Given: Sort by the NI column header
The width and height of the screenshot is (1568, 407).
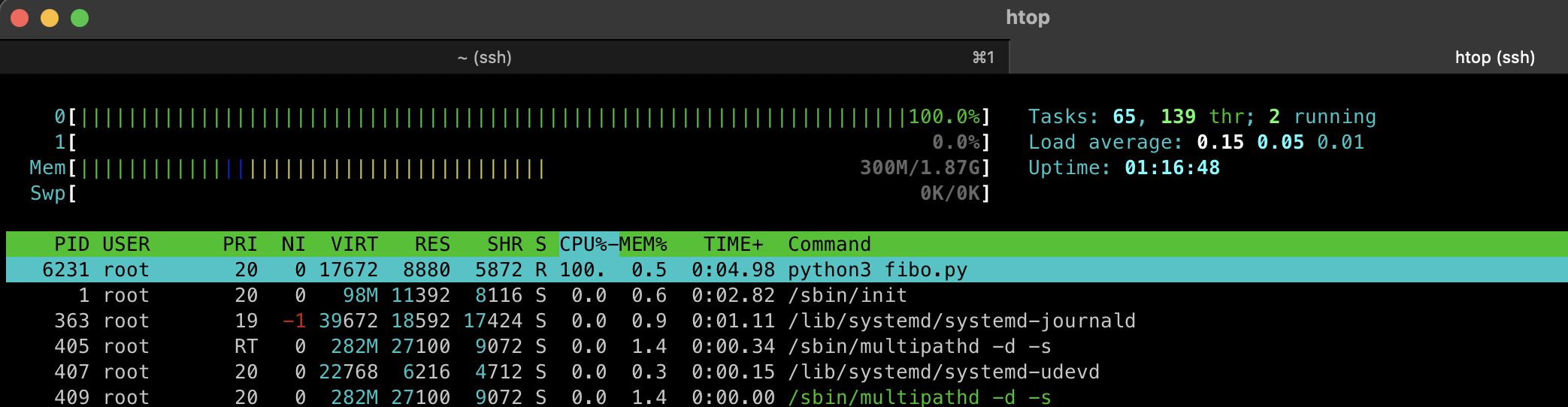Looking at the screenshot, I should point(293,244).
